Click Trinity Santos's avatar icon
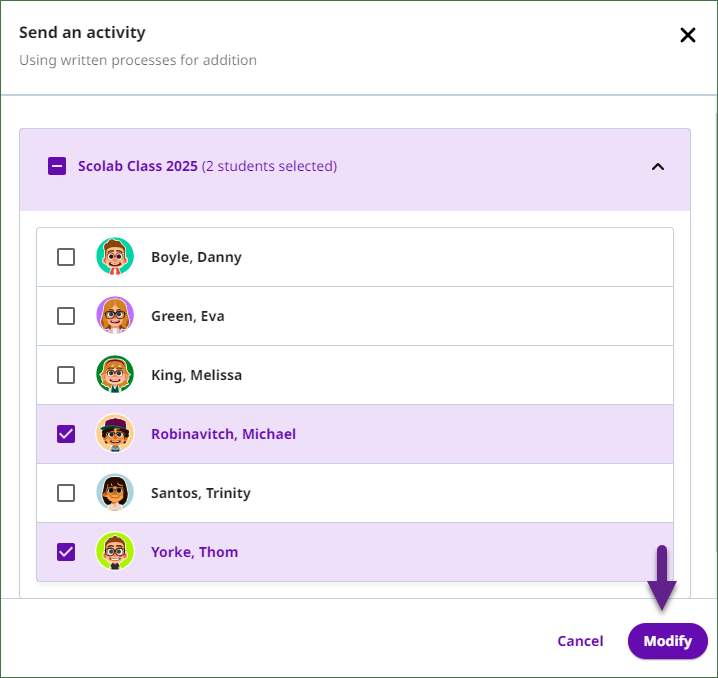The image size is (718, 678). point(115,493)
